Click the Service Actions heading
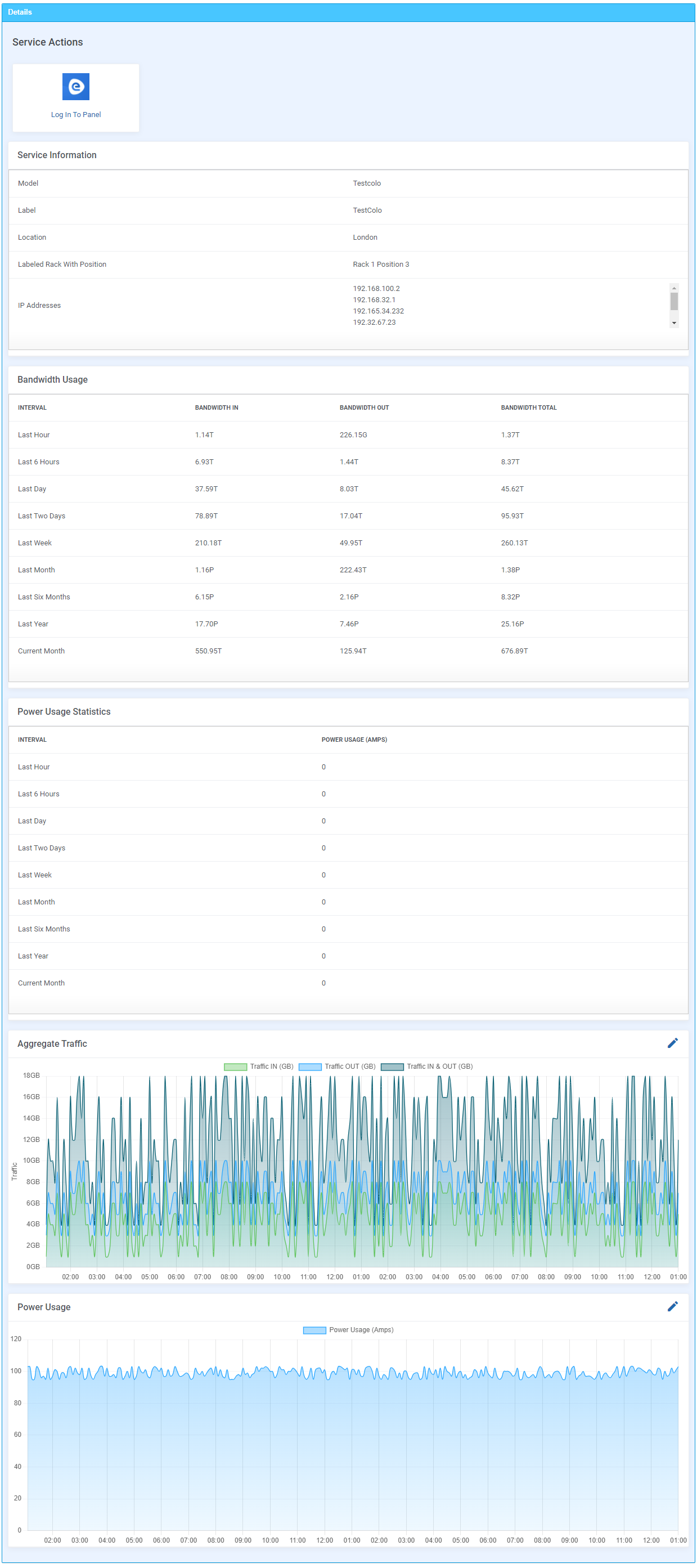The height and width of the screenshot is (1568, 697). click(47, 42)
